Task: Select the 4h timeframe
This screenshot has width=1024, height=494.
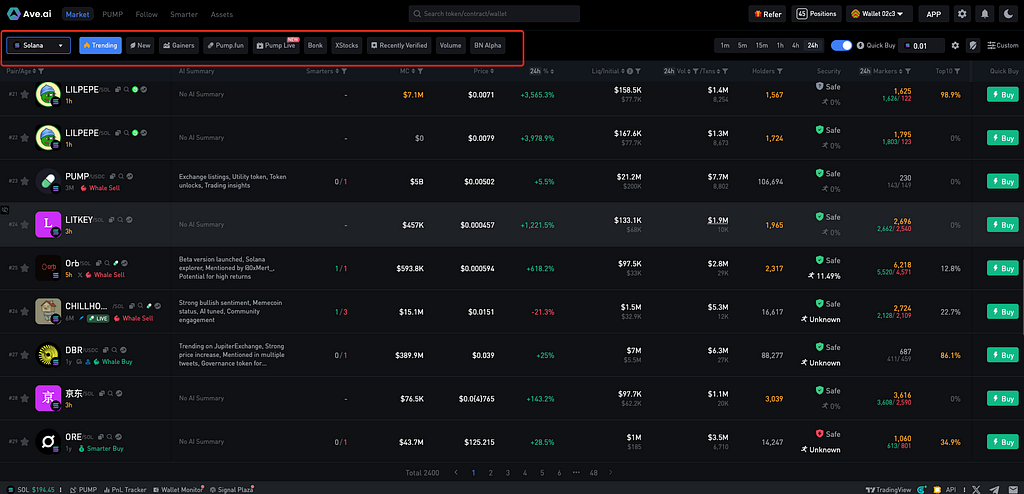Action: [x=795, y=46]
